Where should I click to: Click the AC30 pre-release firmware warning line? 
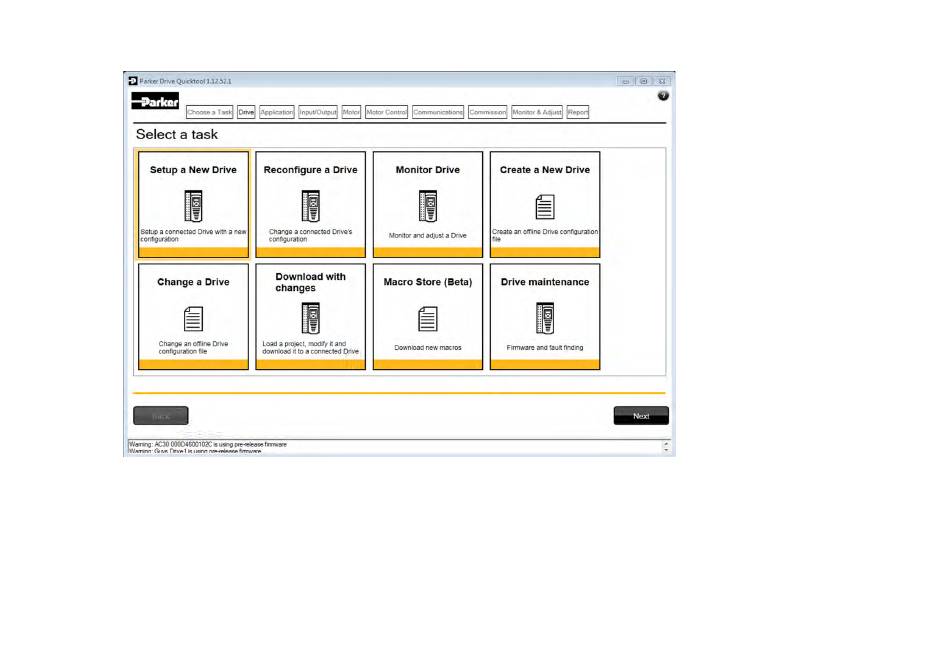(x=208, y=444)
